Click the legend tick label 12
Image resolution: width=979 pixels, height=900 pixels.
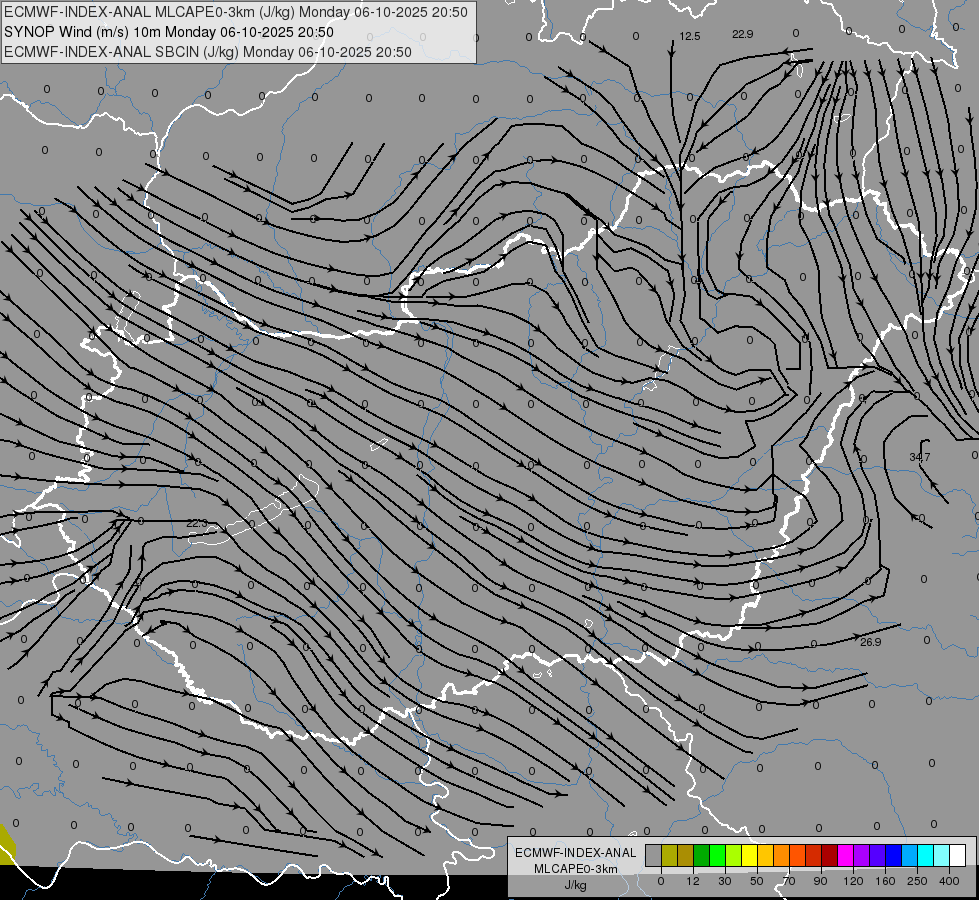point(693,881)
